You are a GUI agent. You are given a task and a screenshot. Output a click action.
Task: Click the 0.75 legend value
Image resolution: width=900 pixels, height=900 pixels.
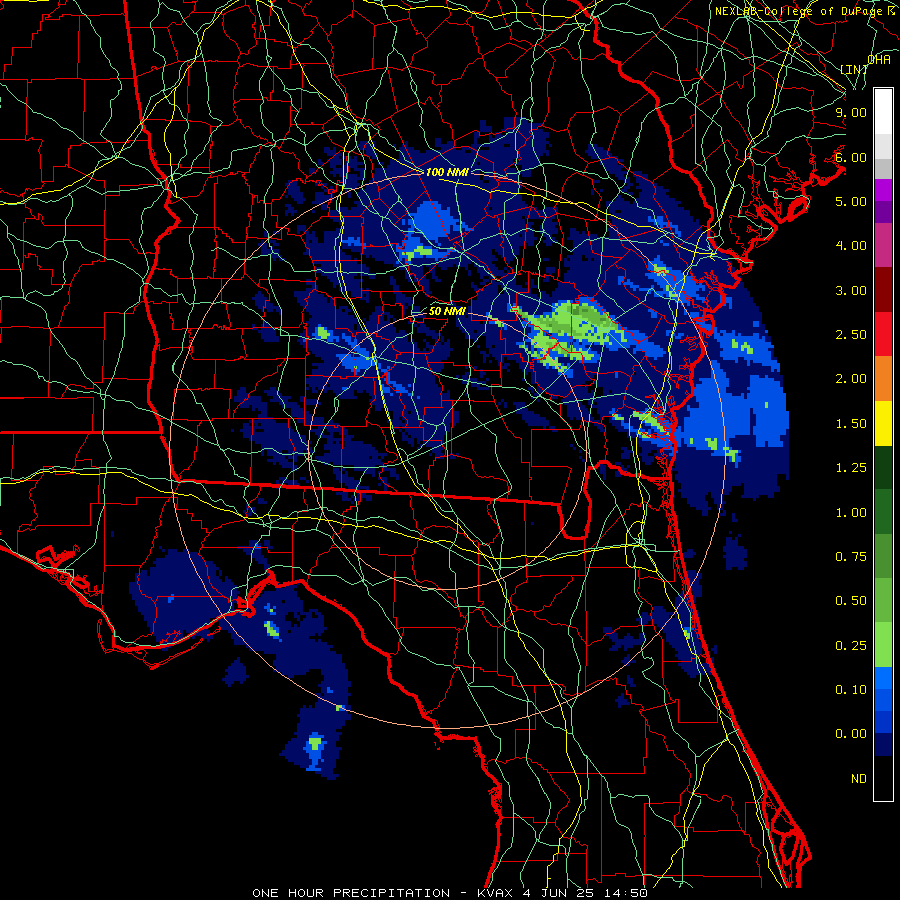click(x=851, y=557)
